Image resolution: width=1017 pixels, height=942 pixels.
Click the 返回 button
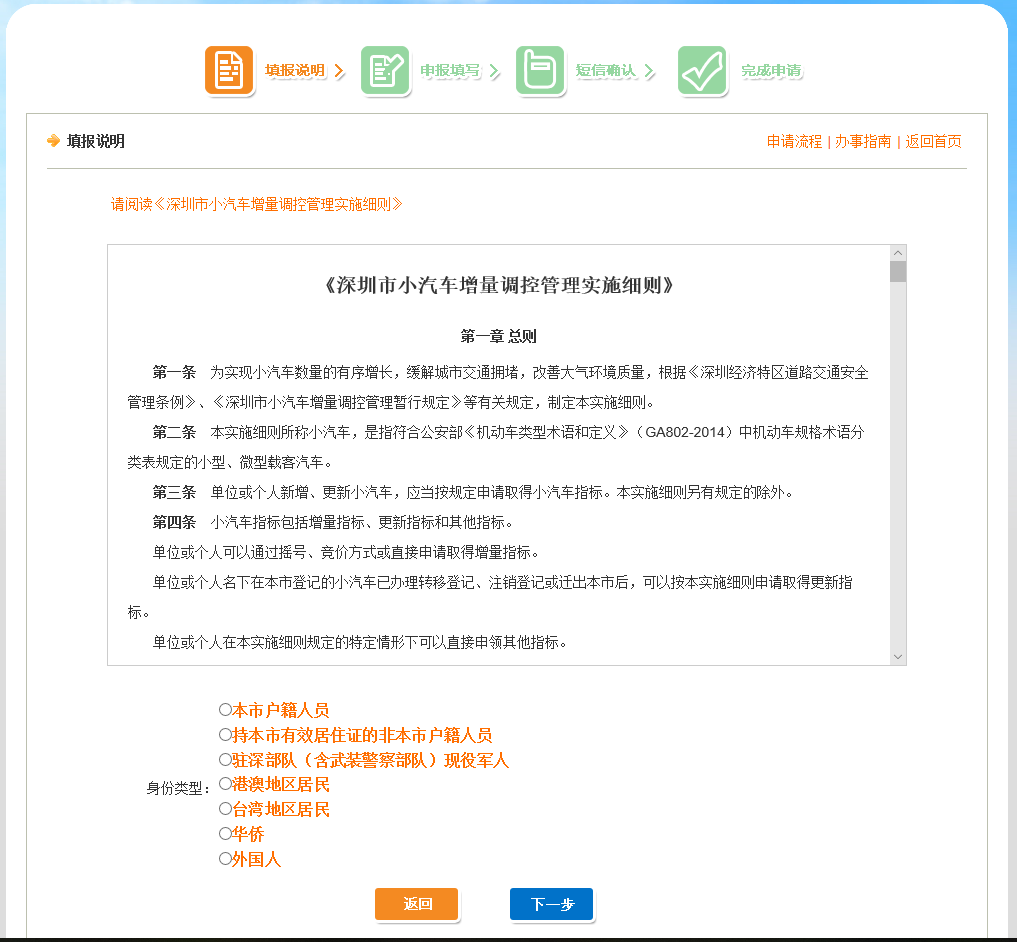tap(416, 904)
